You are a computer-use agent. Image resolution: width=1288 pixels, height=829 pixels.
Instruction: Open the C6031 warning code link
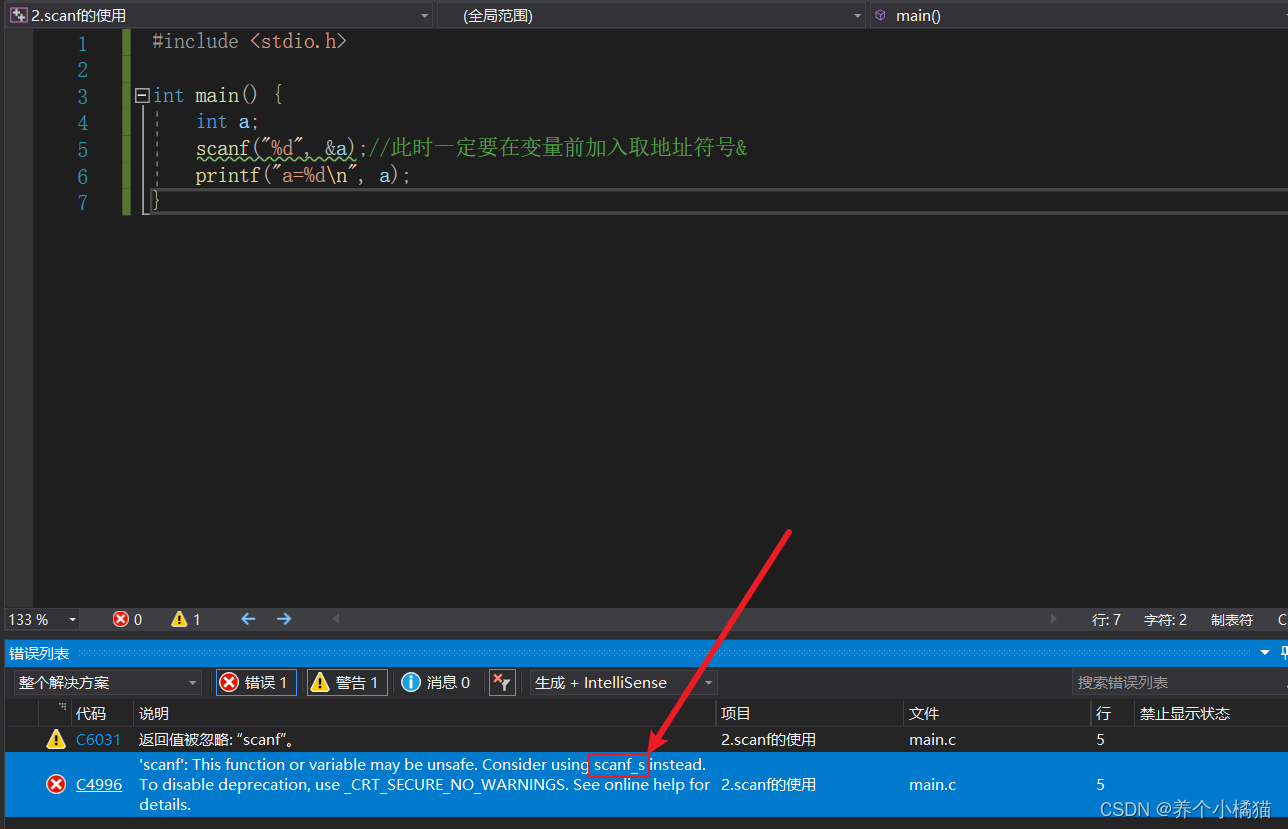click(98, 740)
